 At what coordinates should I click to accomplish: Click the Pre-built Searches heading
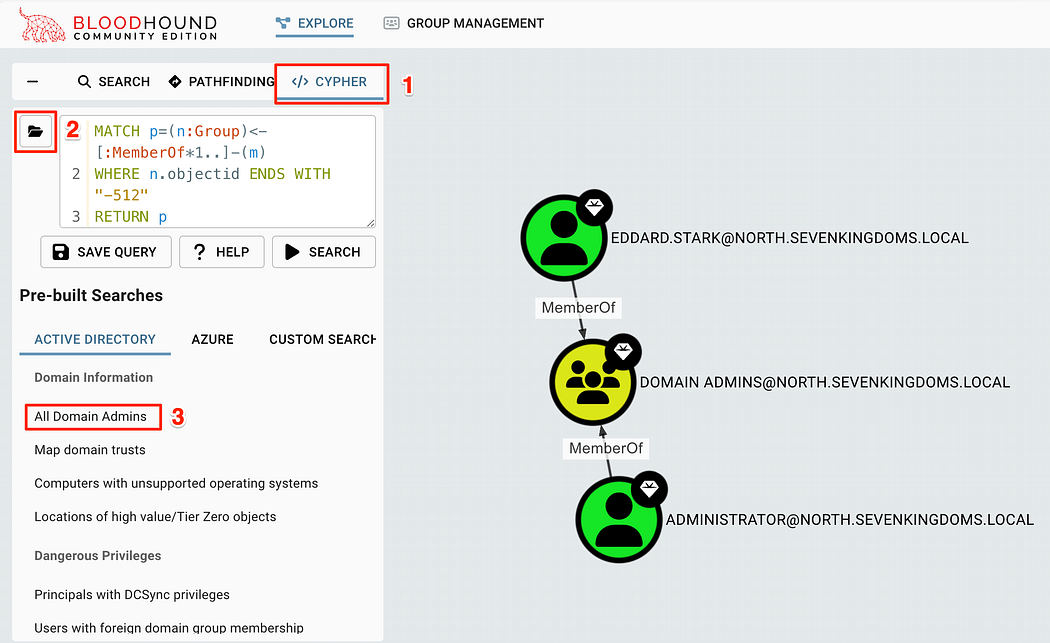coord(91,295)
